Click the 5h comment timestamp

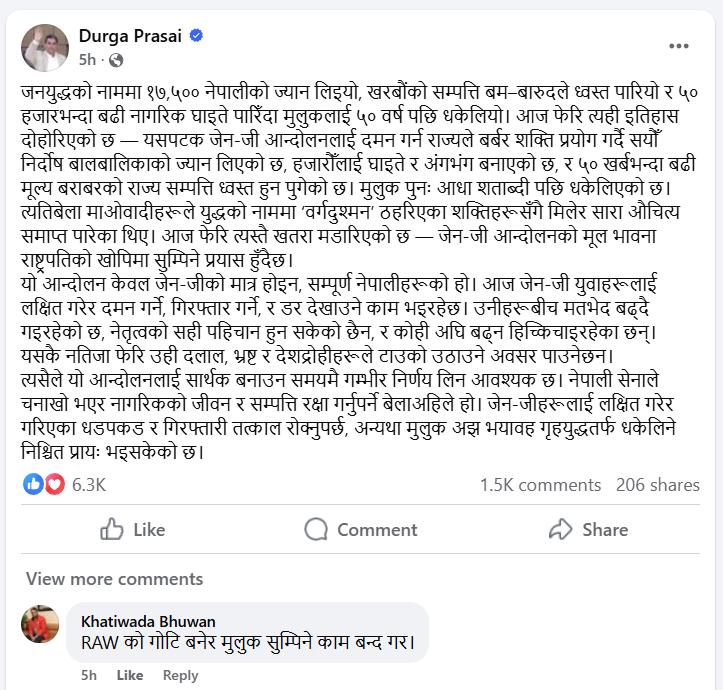89,675
